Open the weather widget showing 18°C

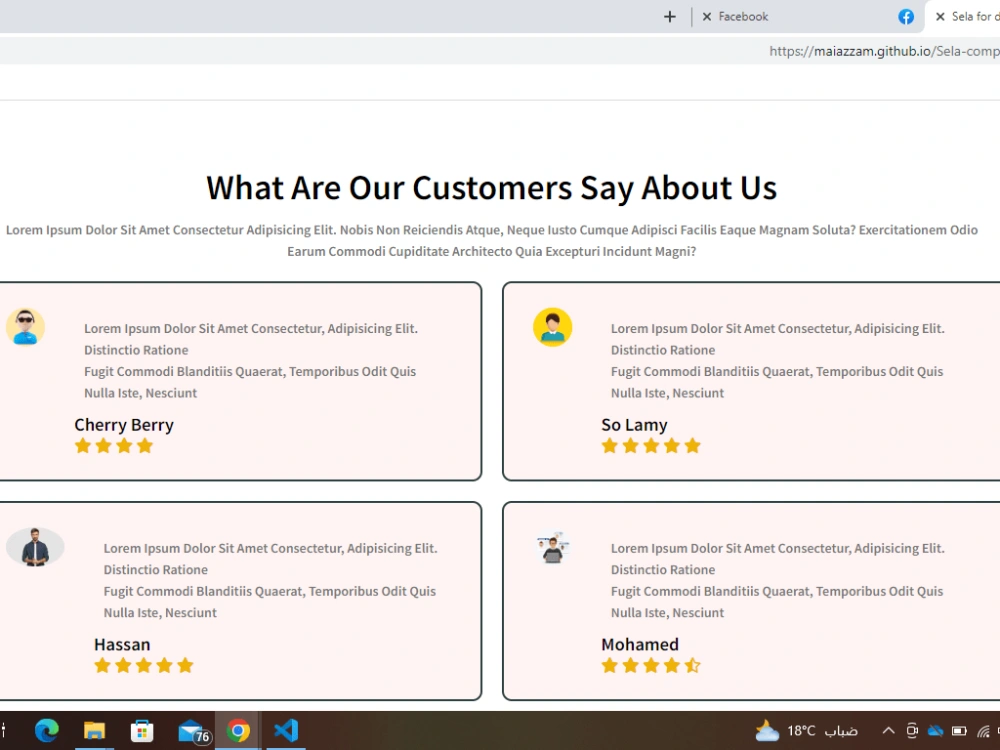(x=806, y=730)
